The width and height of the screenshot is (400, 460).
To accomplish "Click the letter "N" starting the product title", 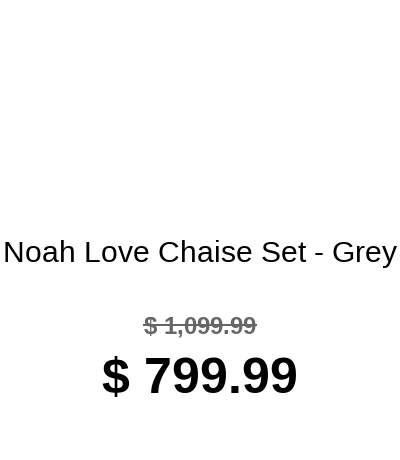I will 13,252.
